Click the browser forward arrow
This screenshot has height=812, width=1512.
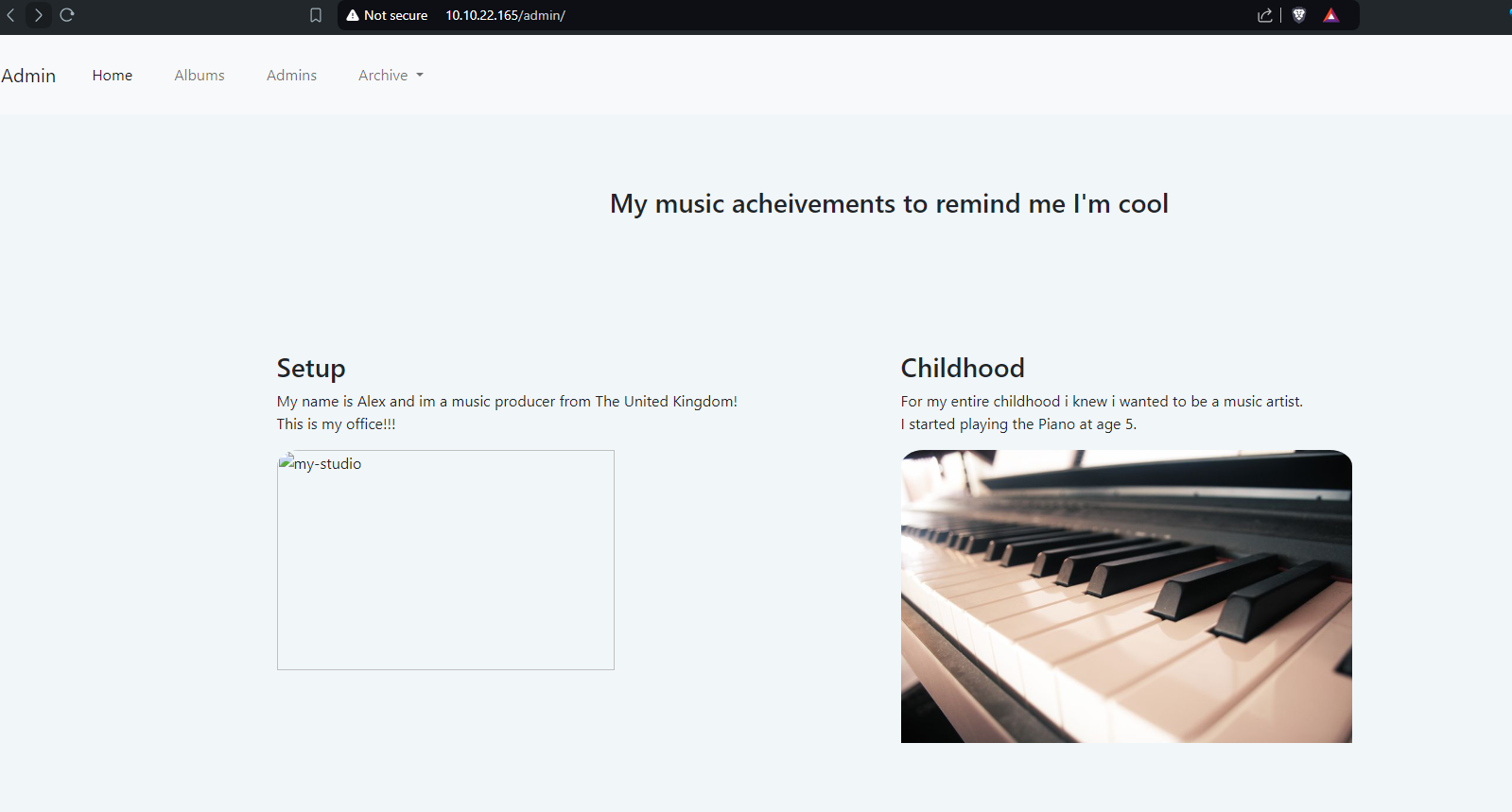(39, 15)
